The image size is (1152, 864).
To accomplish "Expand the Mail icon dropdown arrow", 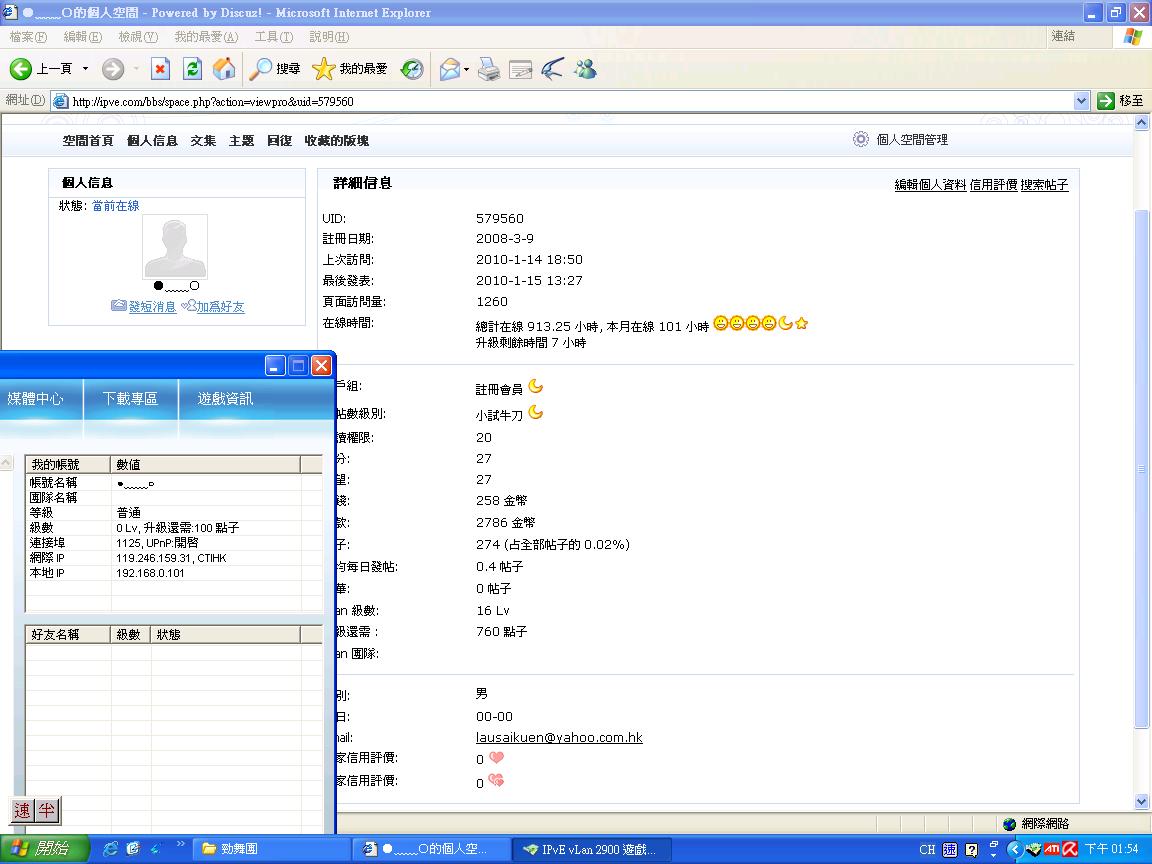I will point(466,69).
